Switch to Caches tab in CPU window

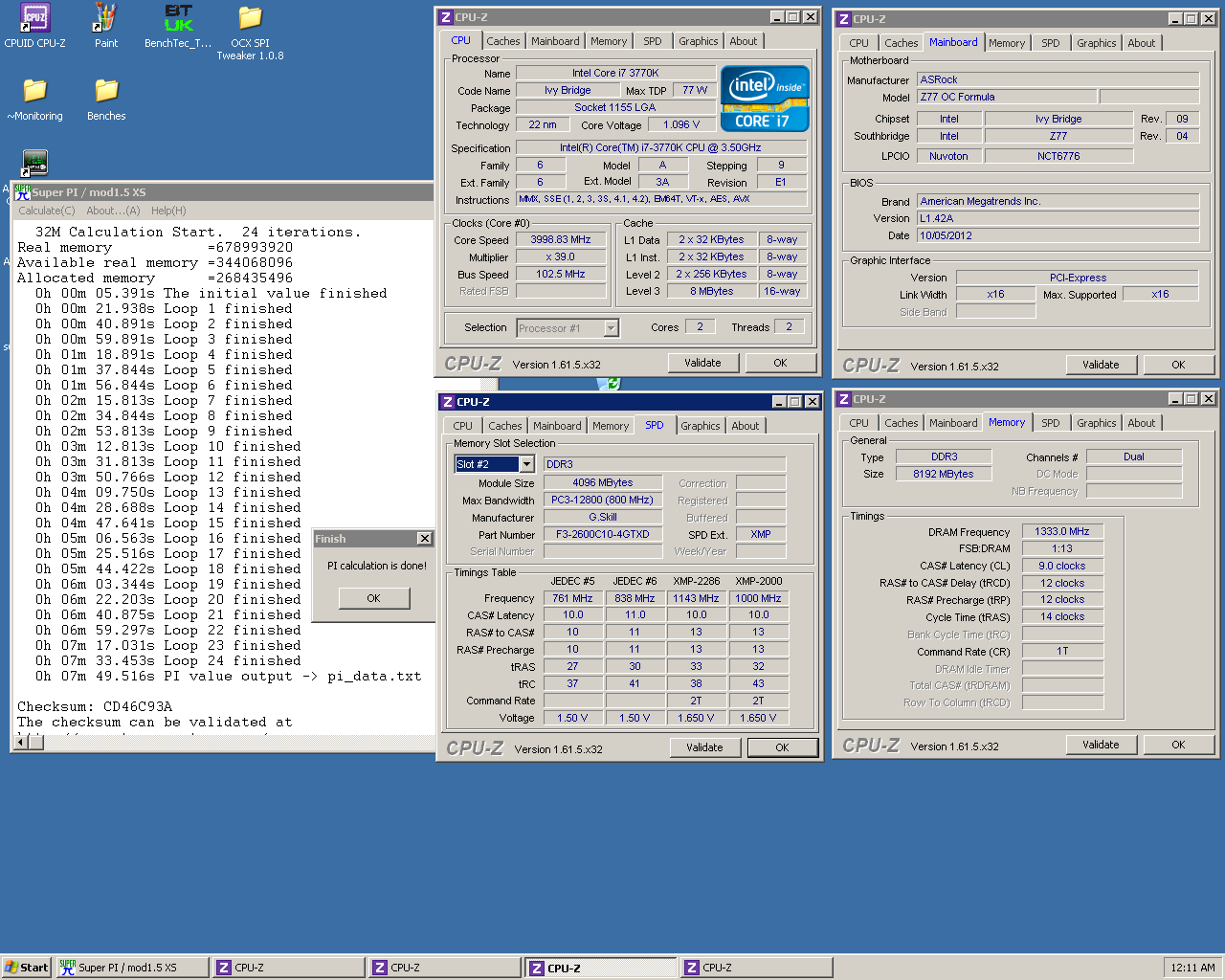[x=503, y=41]
